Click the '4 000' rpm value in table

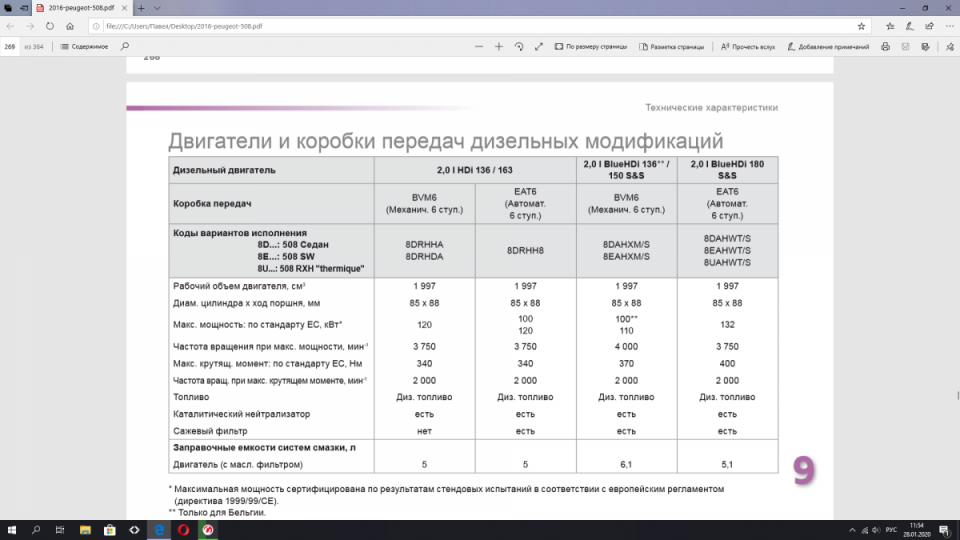click(626, 347)
